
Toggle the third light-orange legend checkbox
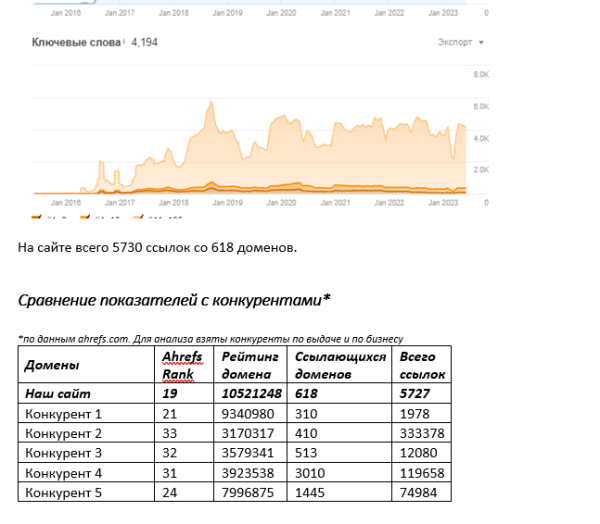134,216
